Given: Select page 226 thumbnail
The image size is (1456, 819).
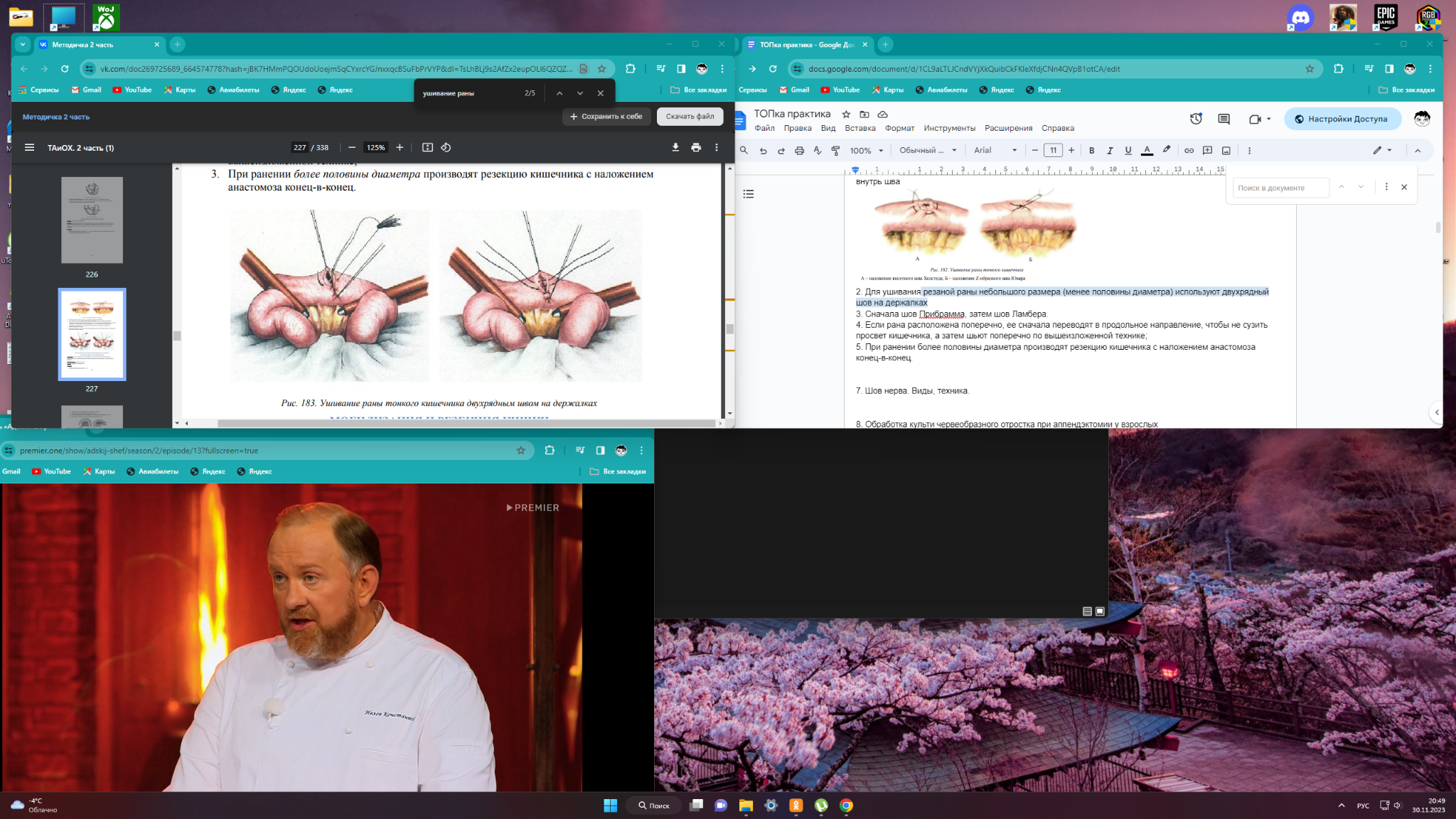Looking at the screenshot, I should click(x=92, y=220).
